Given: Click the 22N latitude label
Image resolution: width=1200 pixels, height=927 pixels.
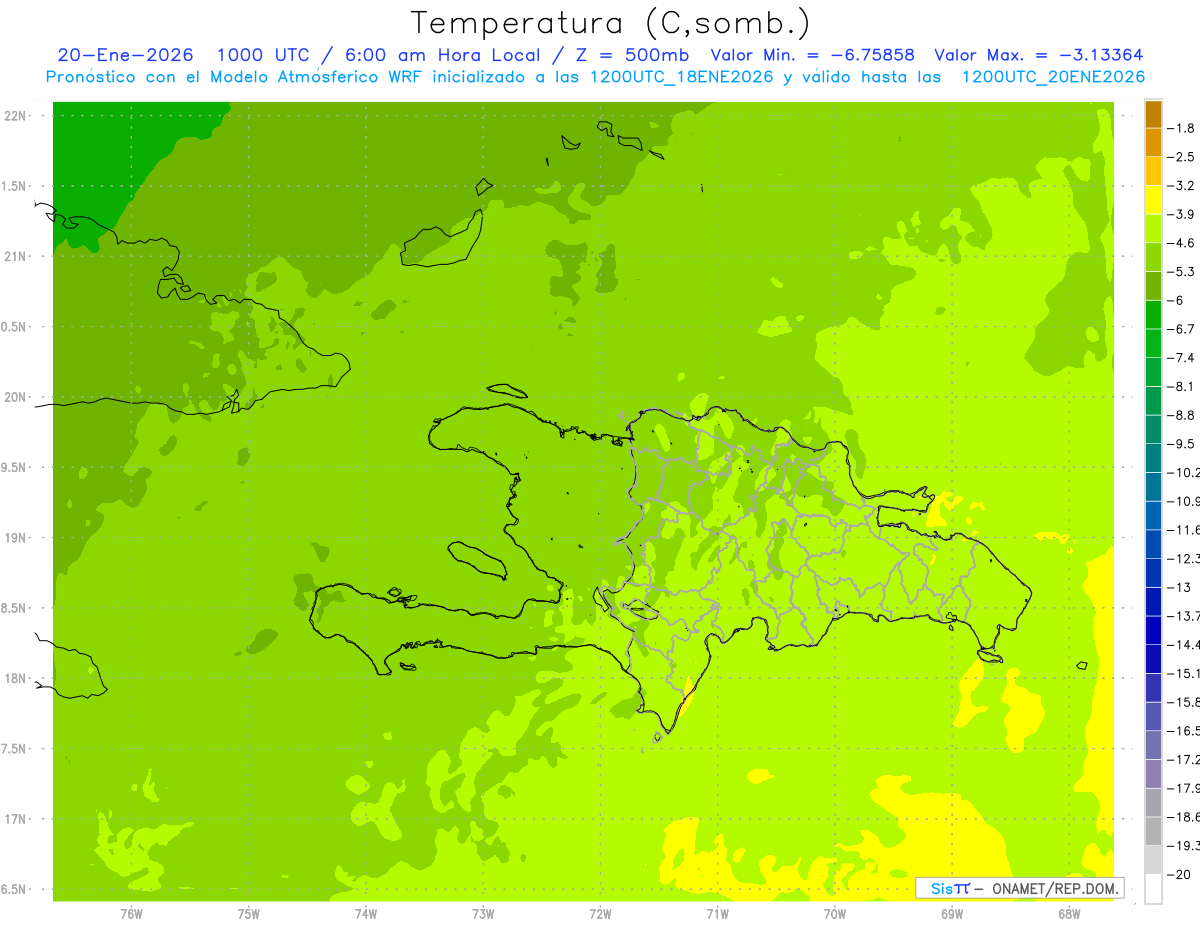Looking at the screenshot, I should tap(15, 116).
